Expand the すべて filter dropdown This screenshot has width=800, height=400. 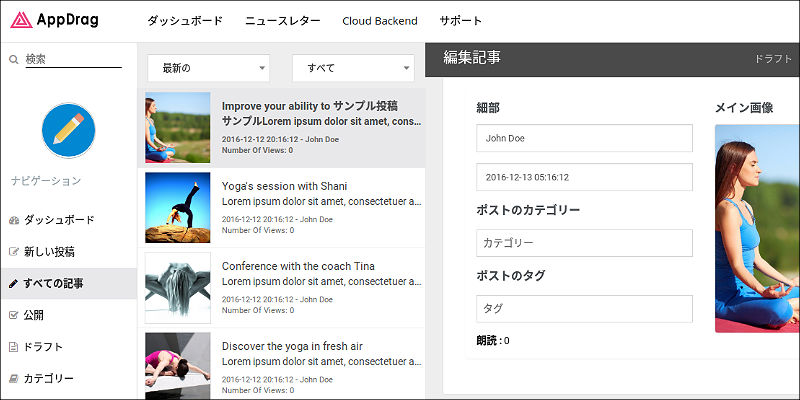click(x=353, y=68)
